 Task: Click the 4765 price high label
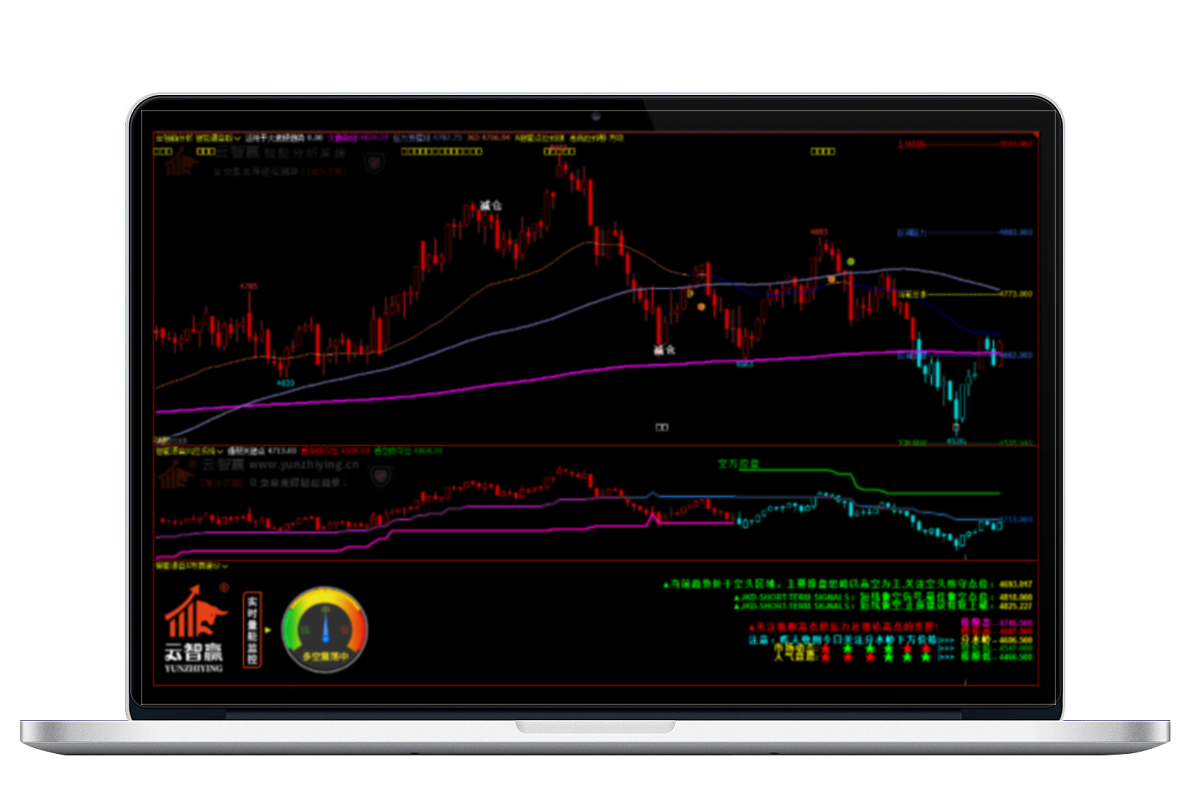pos(248,287)
